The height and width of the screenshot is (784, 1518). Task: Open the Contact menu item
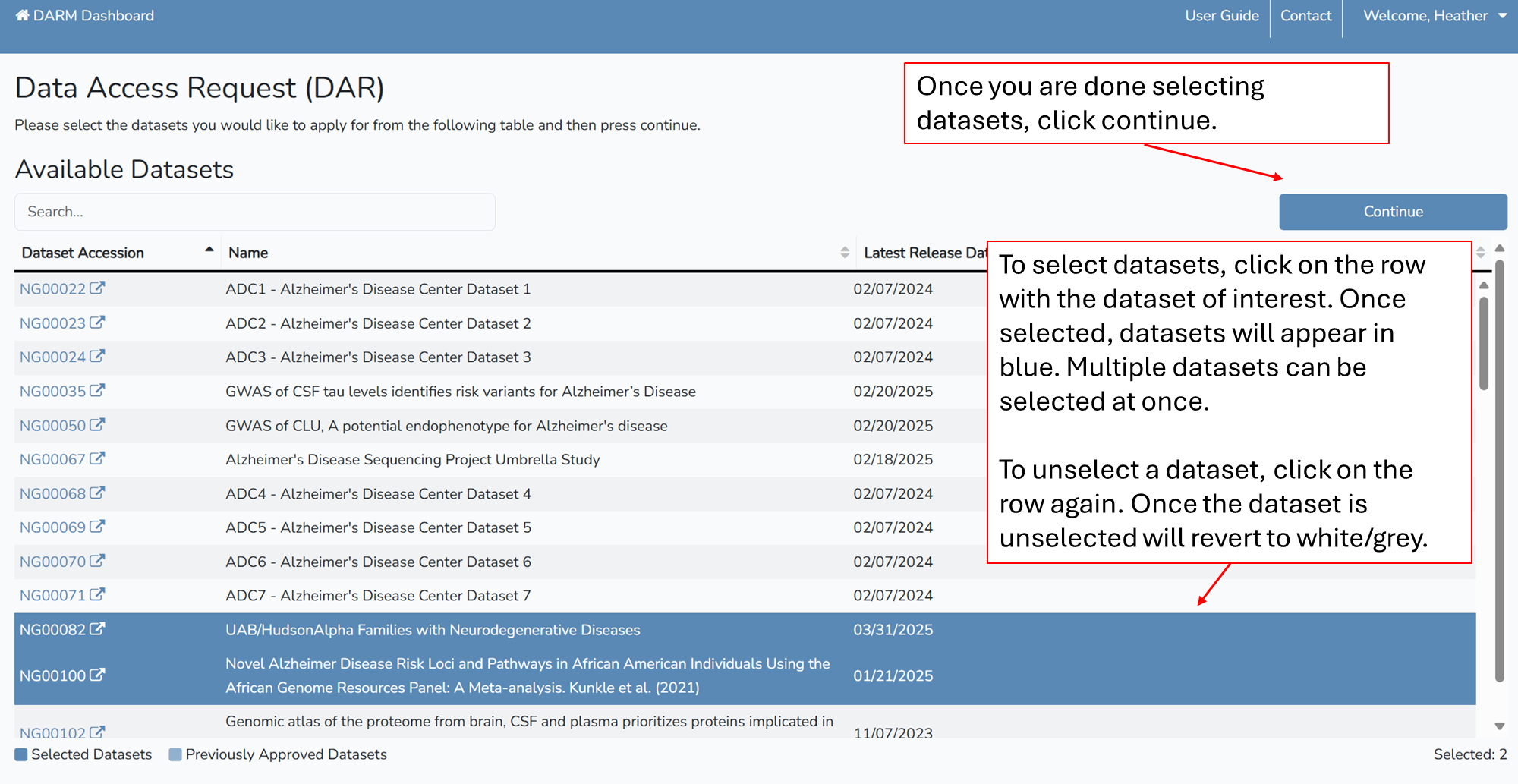coord(1305,16)
